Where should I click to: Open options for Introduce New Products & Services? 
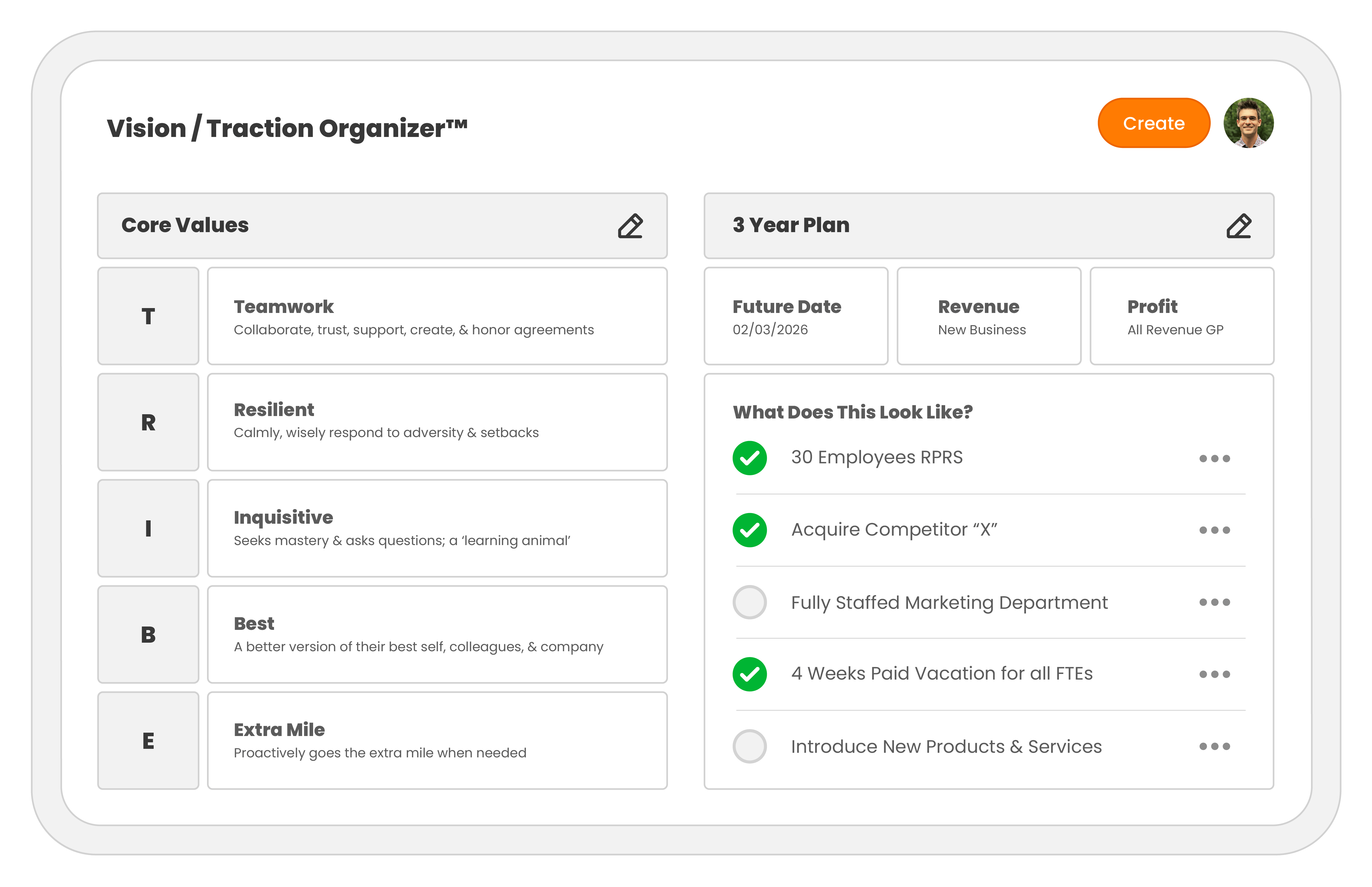1215,746
